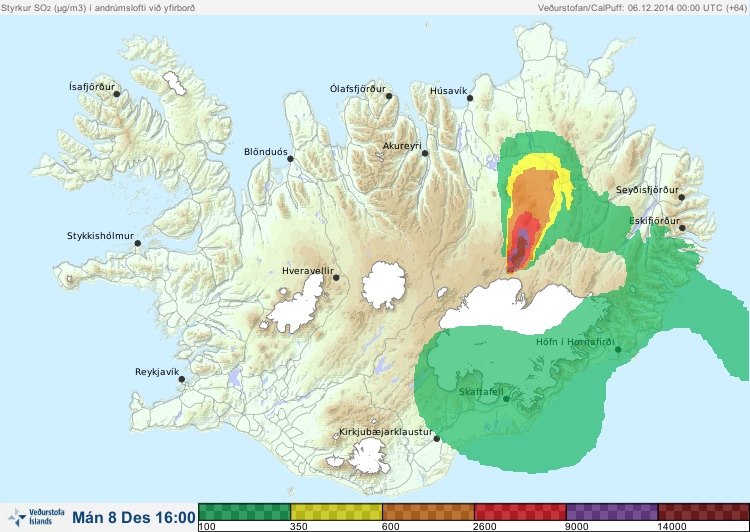
Task: Click the Veðurstofan/CalPuff run date text
Action: [x=641, y=8]
